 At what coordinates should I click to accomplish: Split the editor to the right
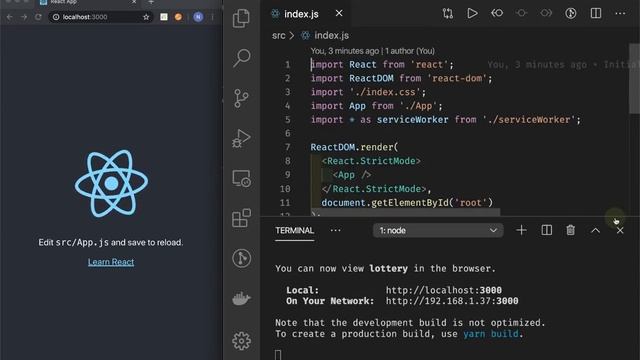[596, 13]
